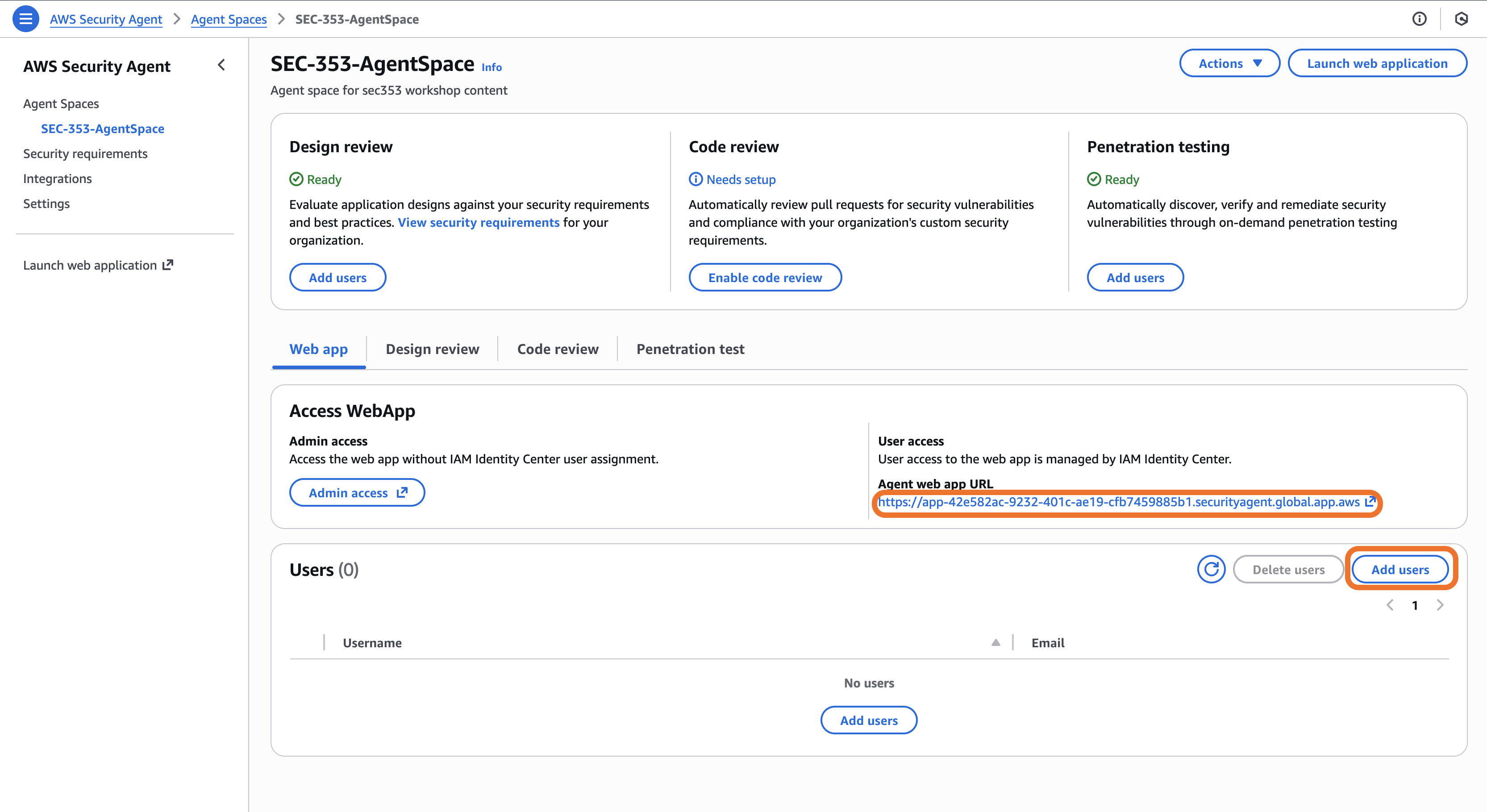
Task: Open the Agent web app URL link
Action: click(1119, 502)
